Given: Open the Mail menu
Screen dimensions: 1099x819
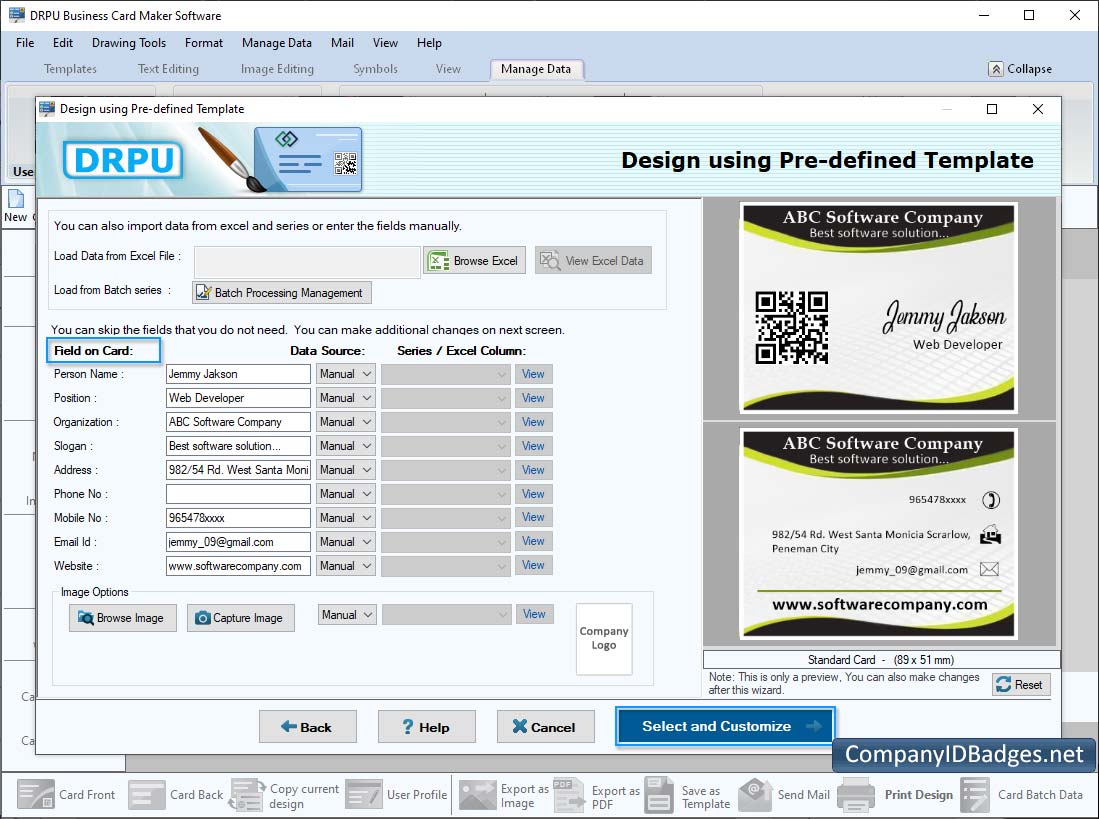Looking at the screenshot, I should [342, 43].
